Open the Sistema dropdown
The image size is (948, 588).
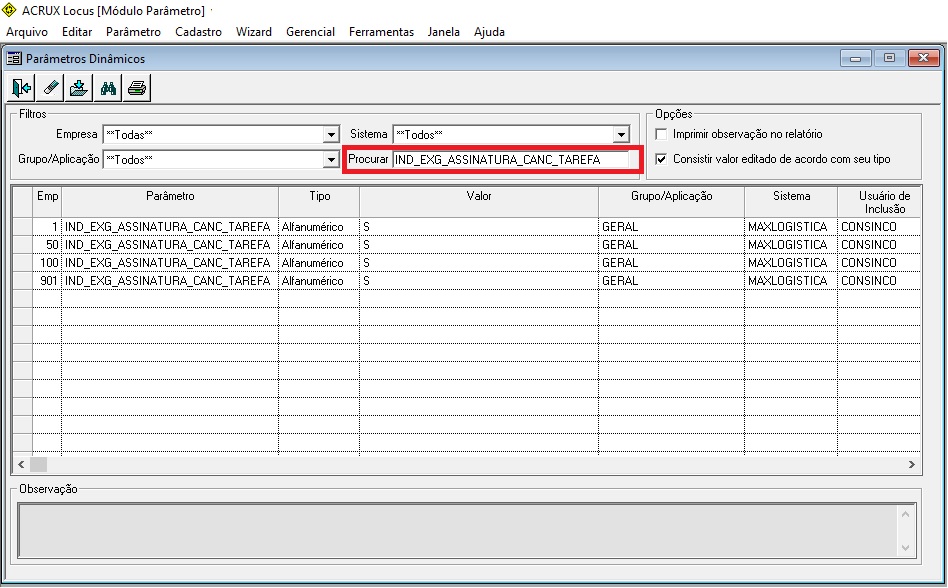click(x=621, y=134)
